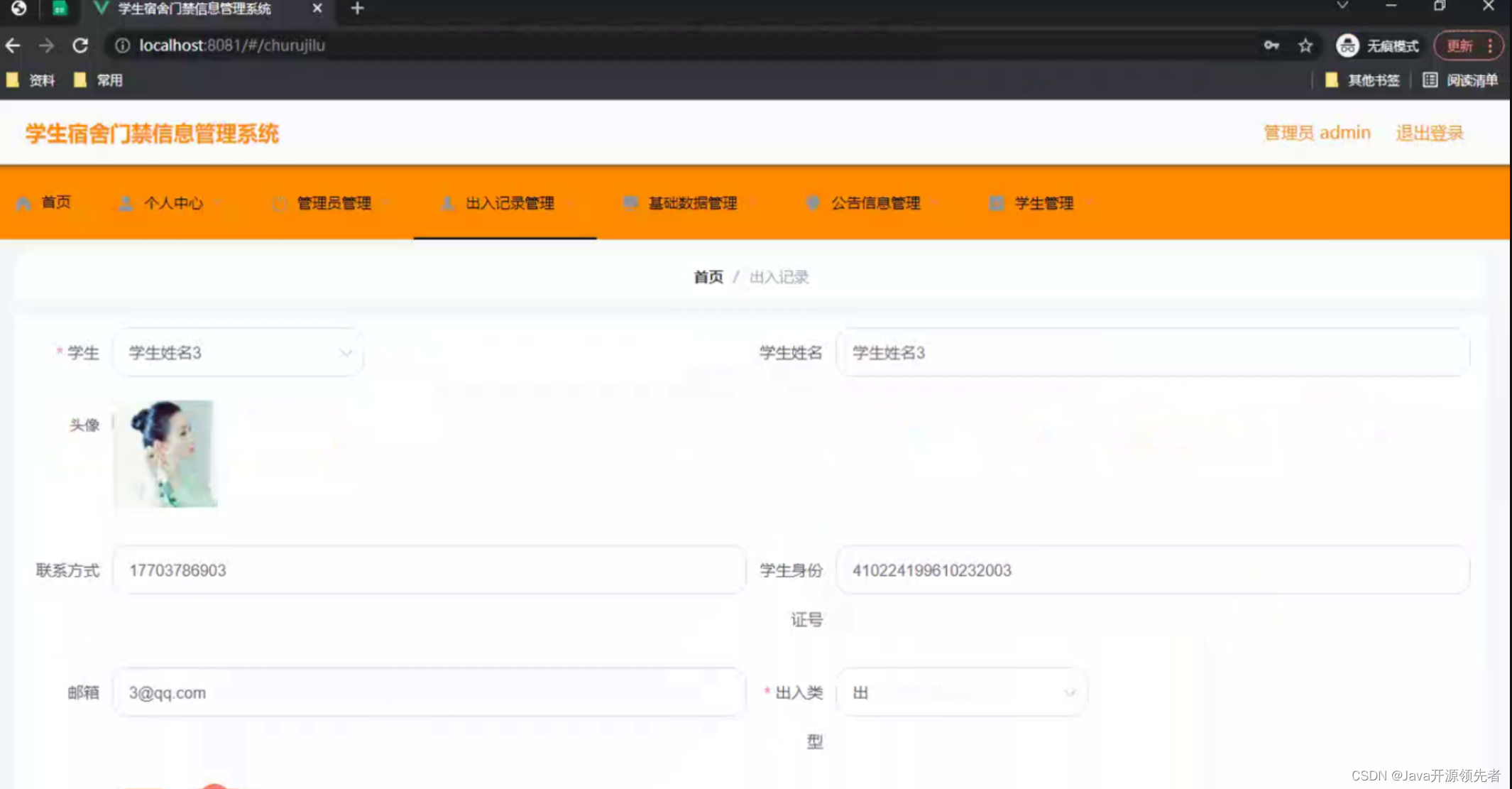The image size is (1512, 789).
Task: Click the icon beside 学生管理
Action: pyautogui.click(x=996, y=203)
